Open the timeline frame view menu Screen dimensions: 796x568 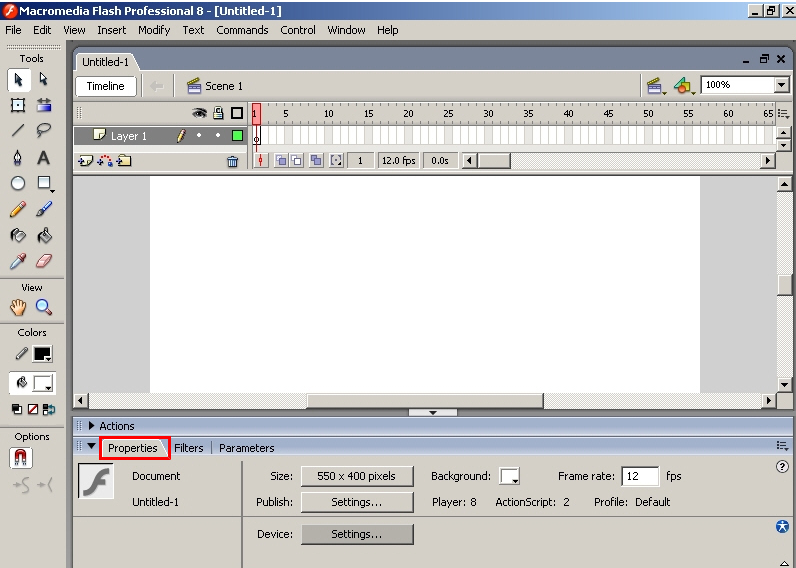(783, 114)
